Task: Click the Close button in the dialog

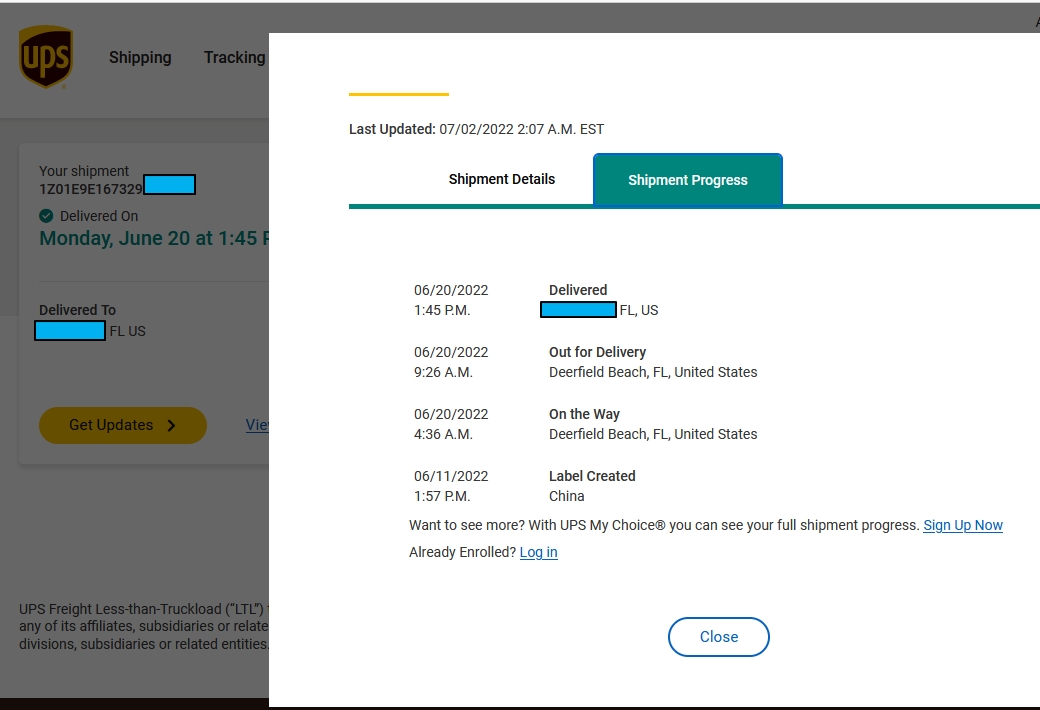Action: pyautogui.click(x=718, y=637)
